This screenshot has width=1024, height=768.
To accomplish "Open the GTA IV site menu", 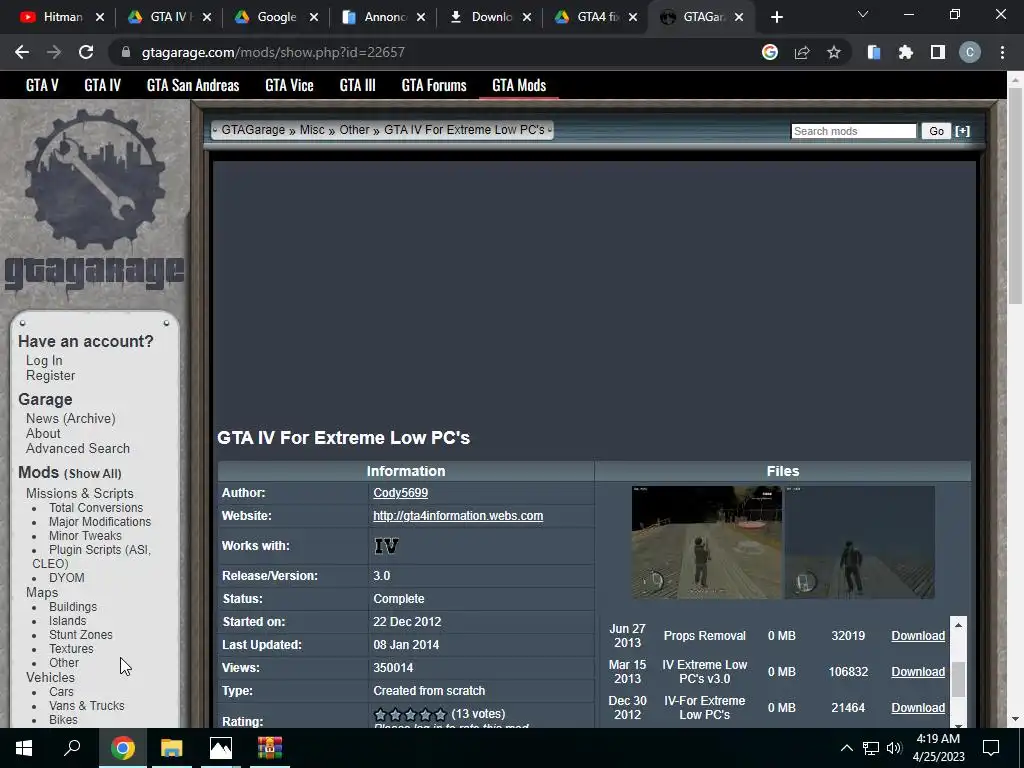I will (103, 85).
